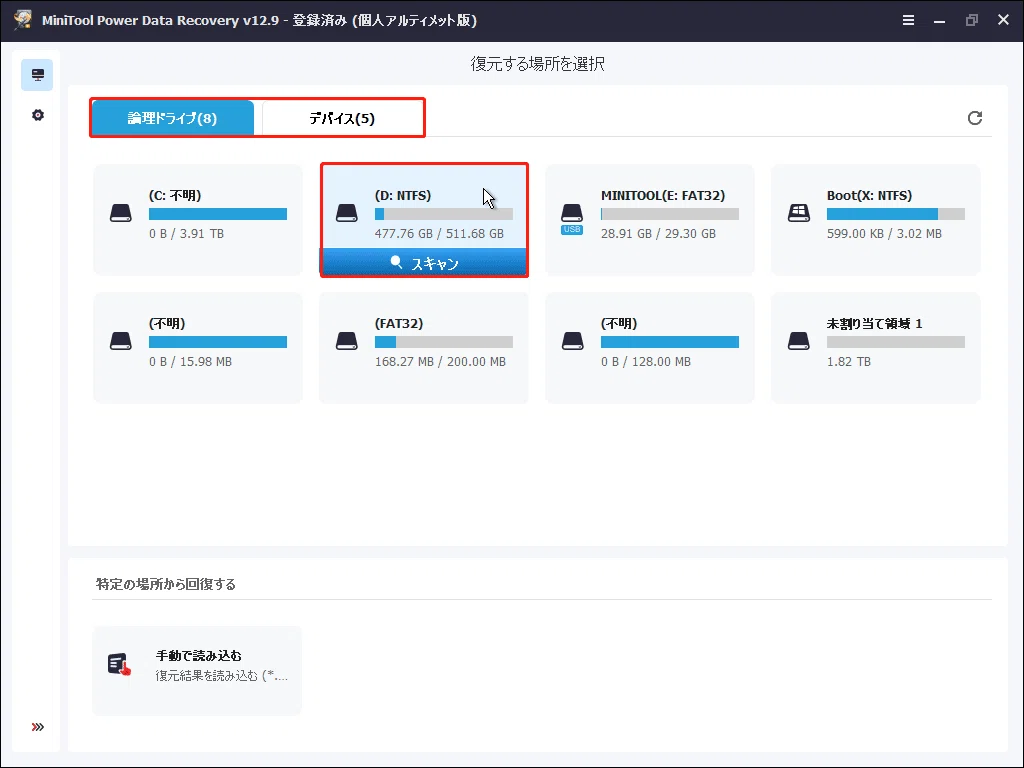Image resolution: width=1024 pixels, height=768 pixels.
Task: Click the usage bar of D: NTFS drive
Action: 443,214
